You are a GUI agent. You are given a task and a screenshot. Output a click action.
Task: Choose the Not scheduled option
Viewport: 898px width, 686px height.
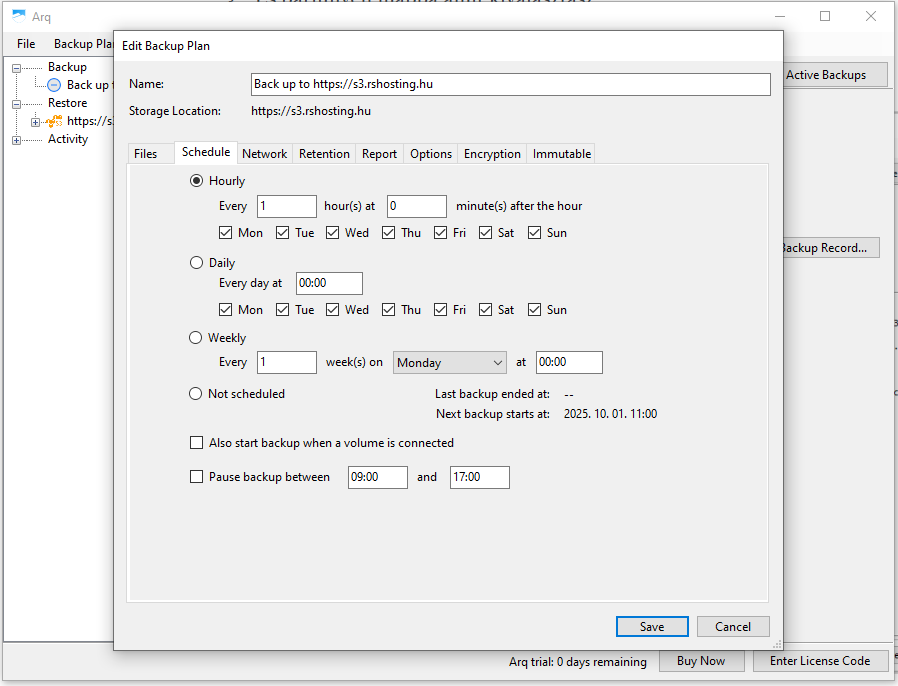(196, 394)
